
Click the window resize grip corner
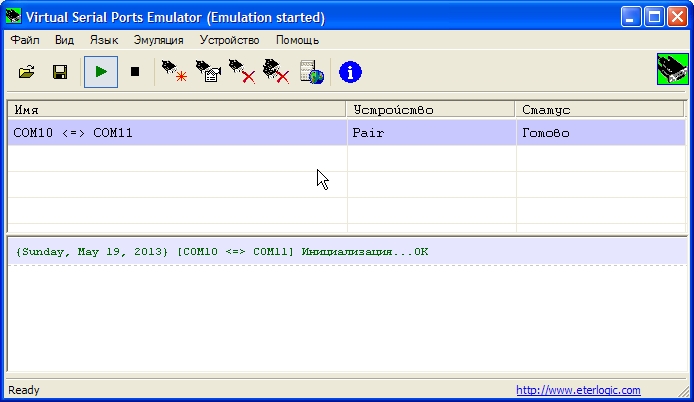683,390
